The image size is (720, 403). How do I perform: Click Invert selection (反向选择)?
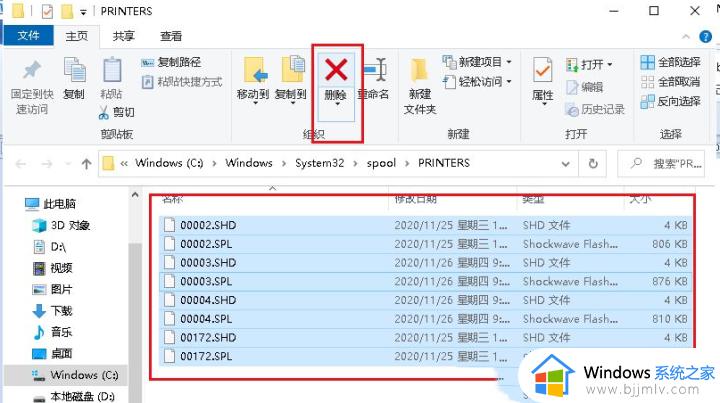click(670, 101)
